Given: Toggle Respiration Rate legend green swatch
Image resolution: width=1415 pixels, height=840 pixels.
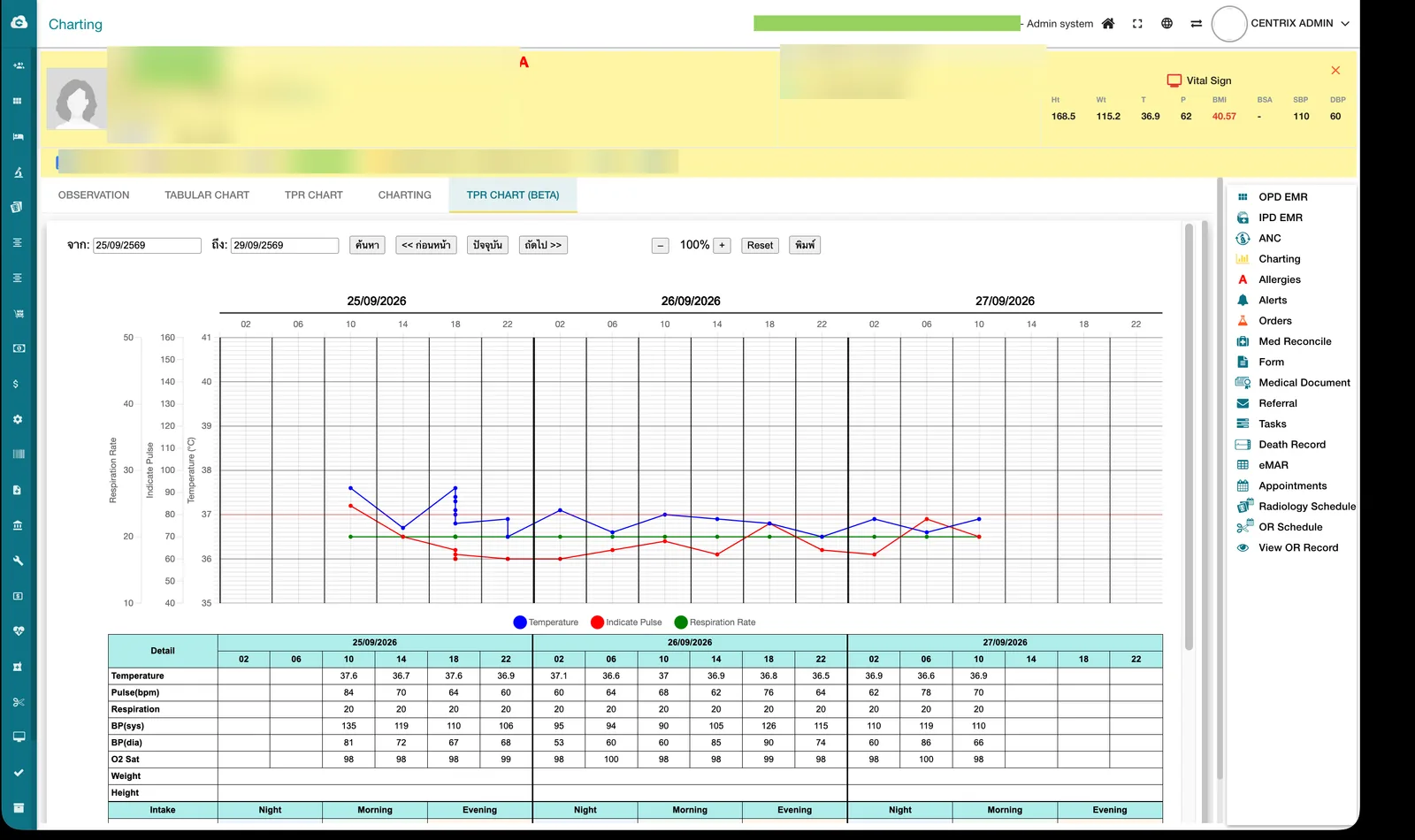Looking at the screenshot, I should click(x=681, y=622).
